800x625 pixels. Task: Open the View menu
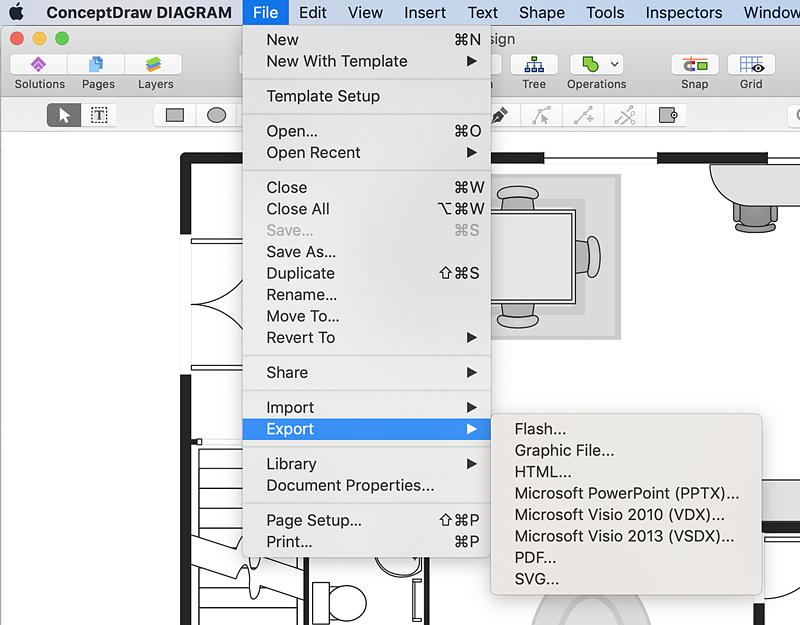[x=365, y=12]
